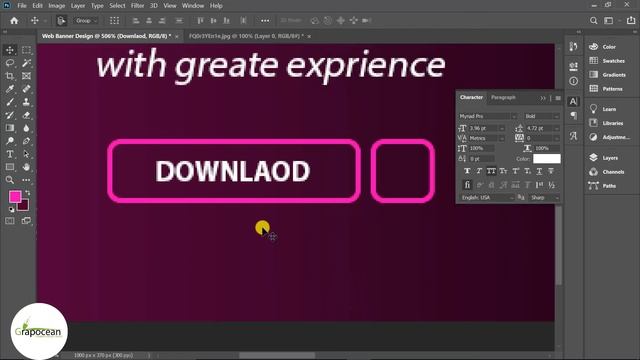Select the Dodge tool
The image size is (640, 360).
[10, 141]
